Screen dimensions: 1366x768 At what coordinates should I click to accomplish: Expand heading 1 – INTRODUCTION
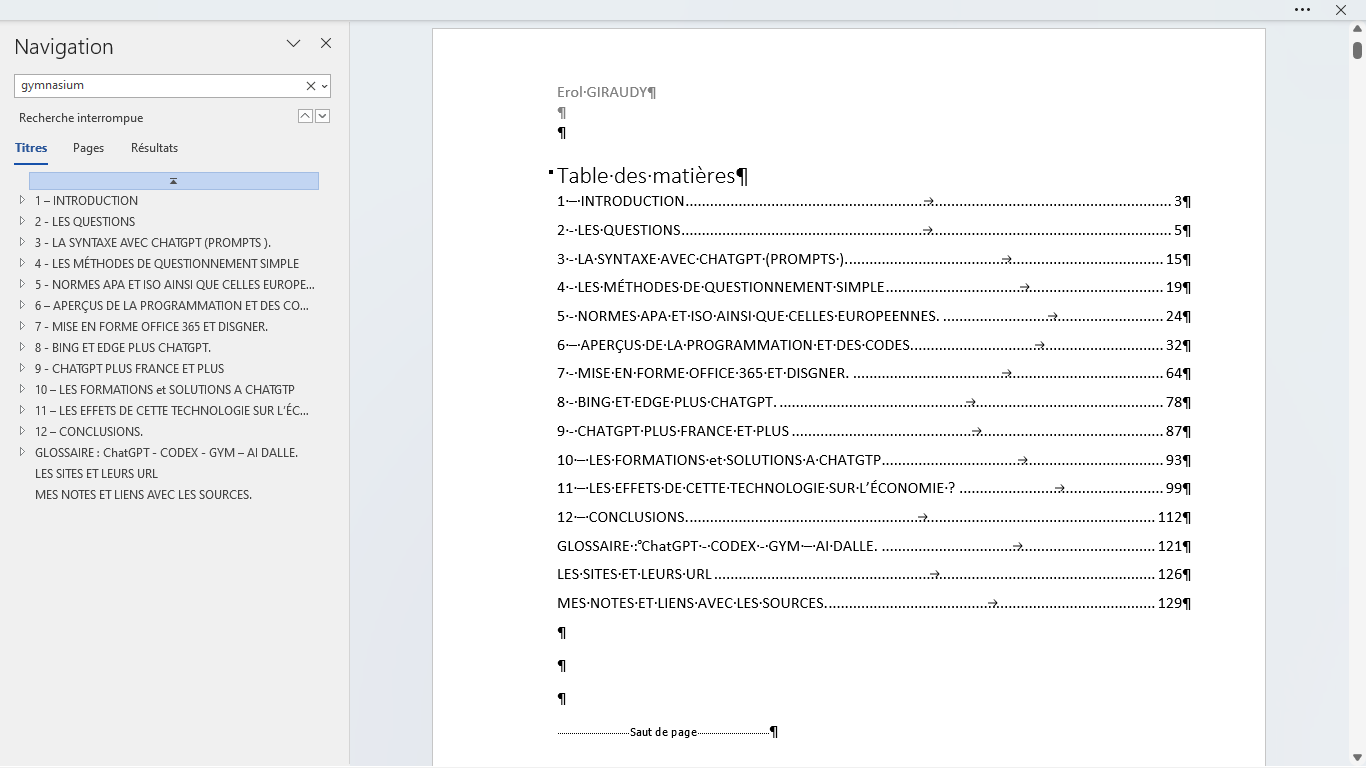(22, 200)
